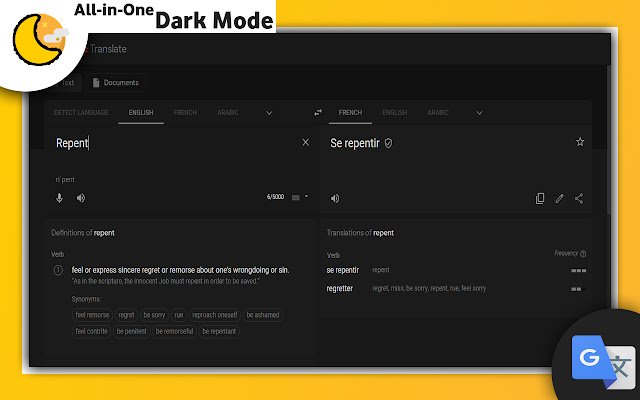Screen dimensions: 640x400
Task: Expand more target languages chevron
Action: click(480, 113)
